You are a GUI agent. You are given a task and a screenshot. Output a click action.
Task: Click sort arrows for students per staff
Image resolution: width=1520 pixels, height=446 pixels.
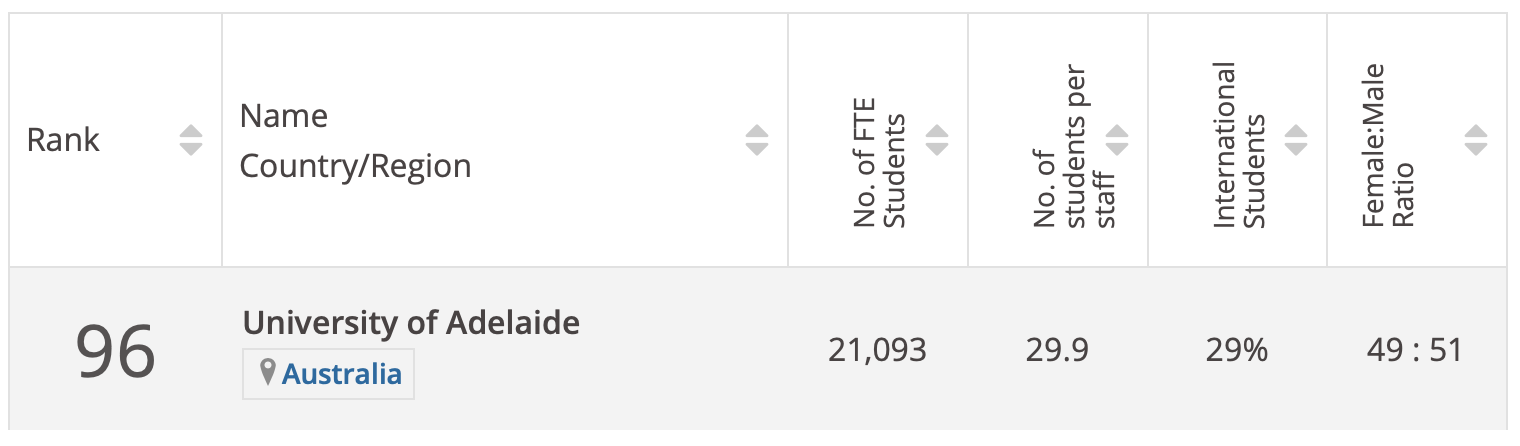pyautogui.click(x=1117, y=140)
